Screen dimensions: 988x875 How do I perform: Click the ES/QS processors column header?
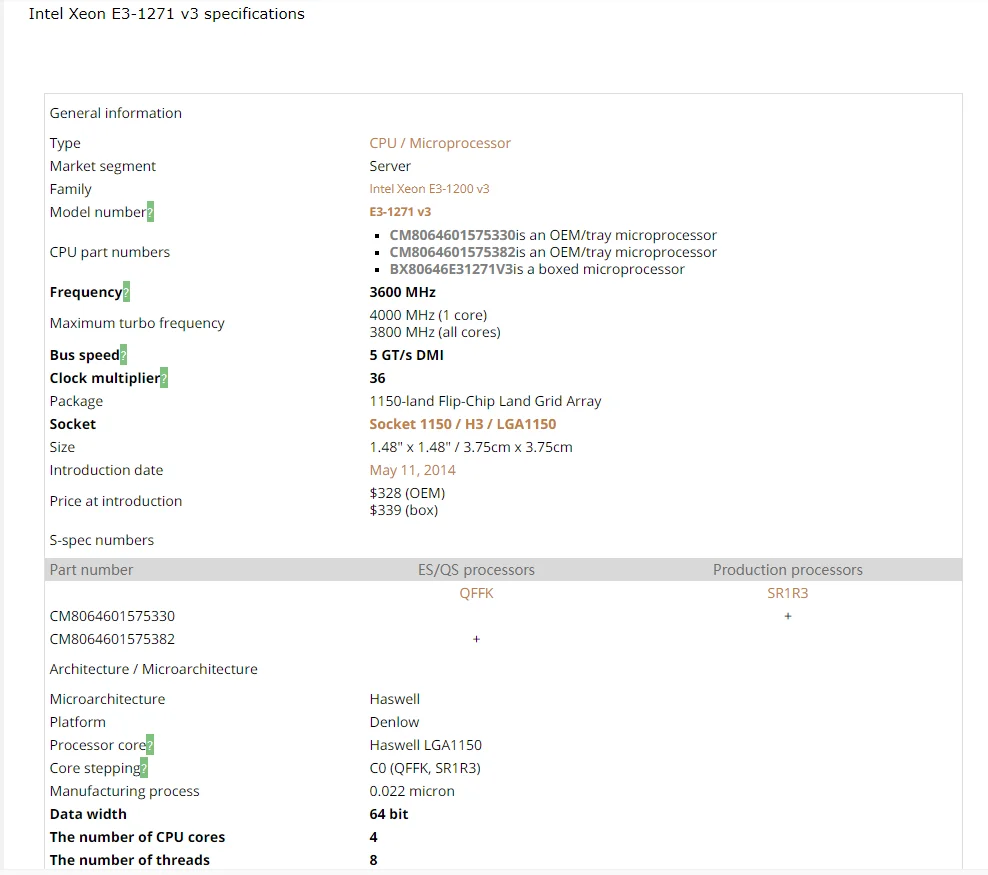click(x=476, y=570)
